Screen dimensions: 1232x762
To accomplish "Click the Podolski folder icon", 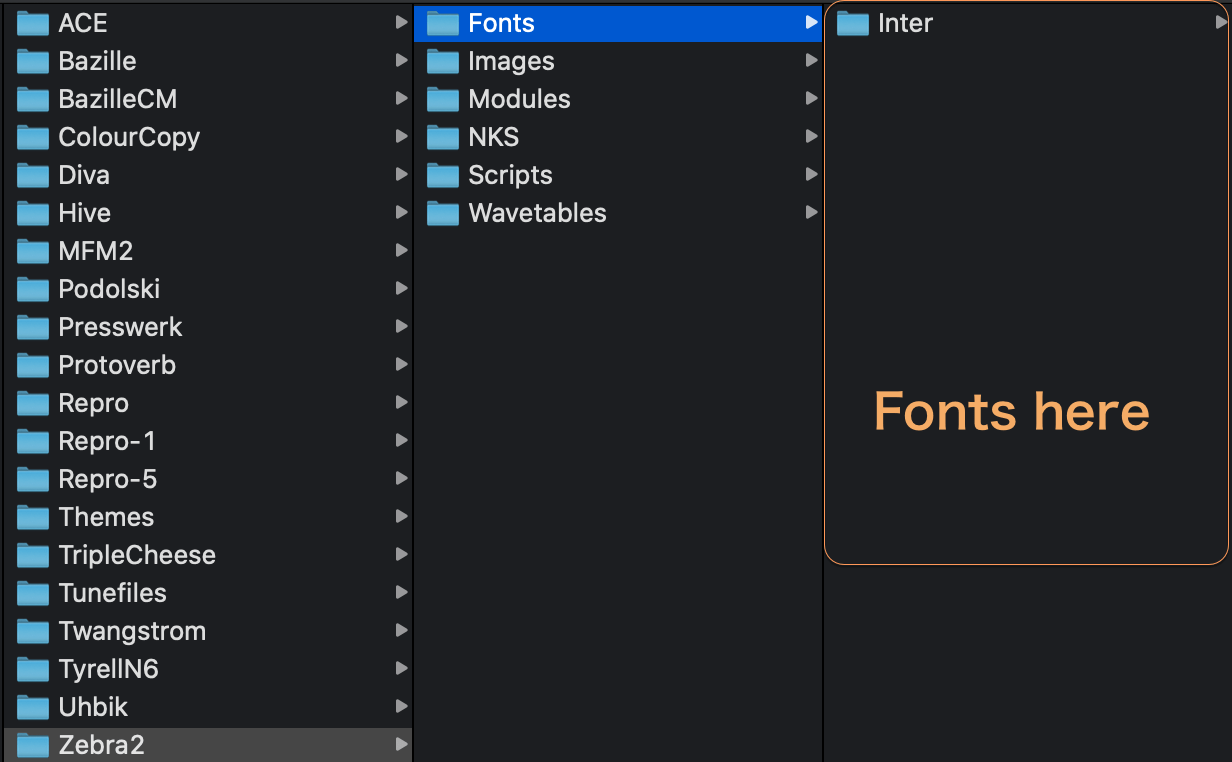I will pos(33,289).
